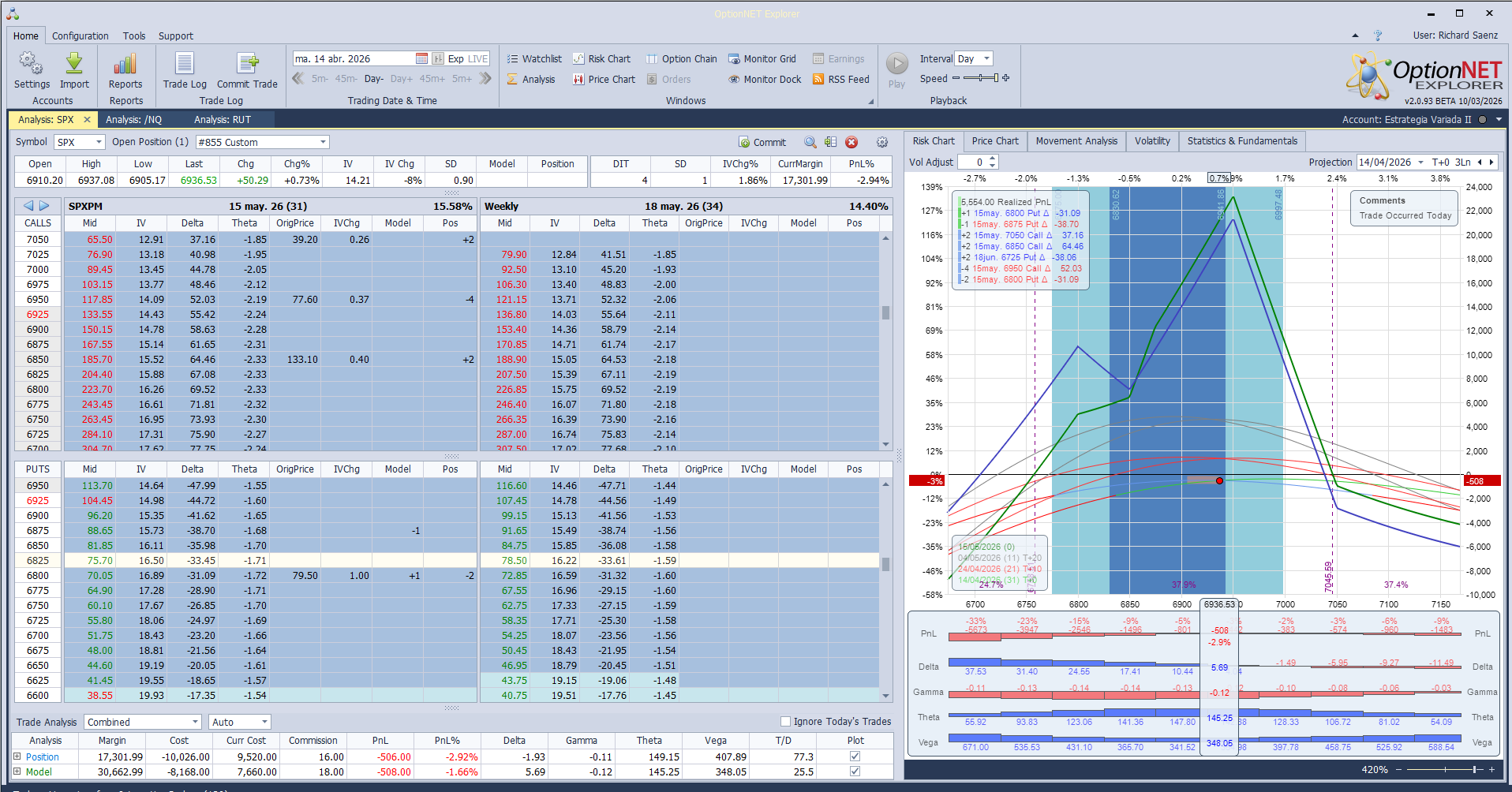Screen dimensions: 1512x792
Task: Switch to the Configuration ribbon tab
Action: point(80,35)
